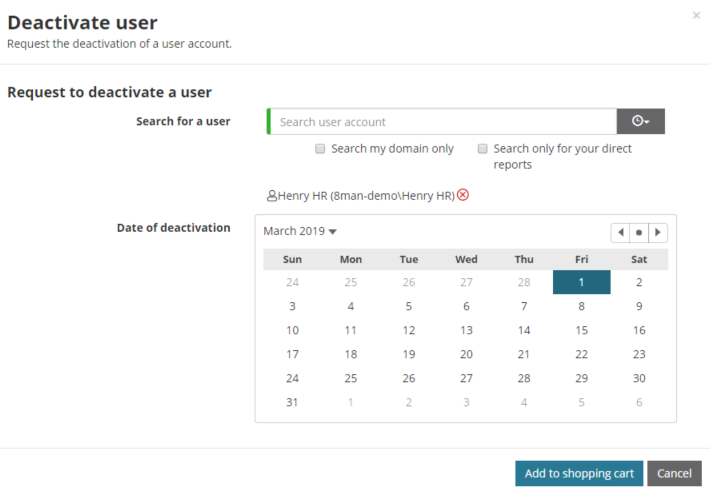Go to the previous month arrow
Image resolution: width=710 pixels, height=494 pixels.
coord(621,232)
